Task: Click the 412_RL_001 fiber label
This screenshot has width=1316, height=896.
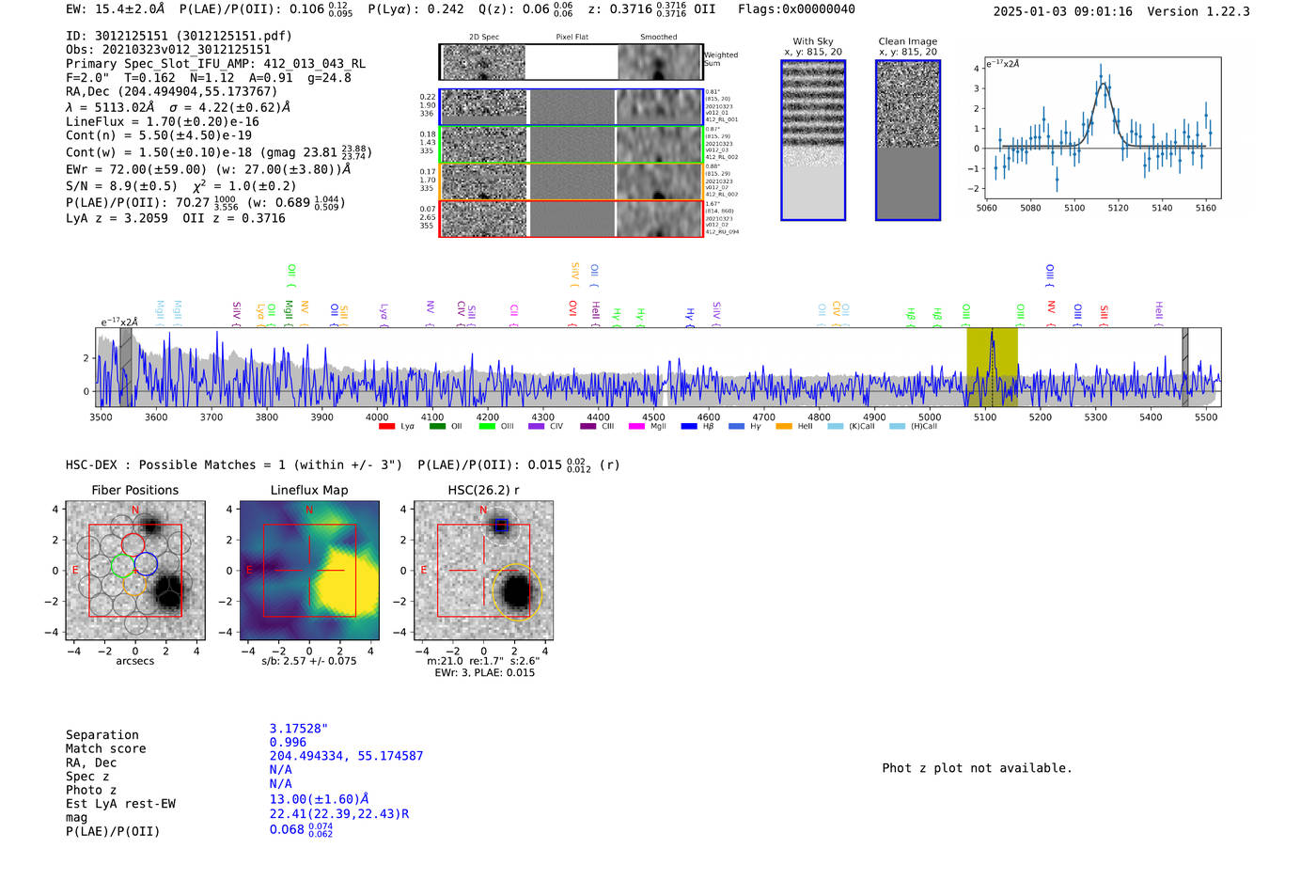Action: tap(722, 120)
